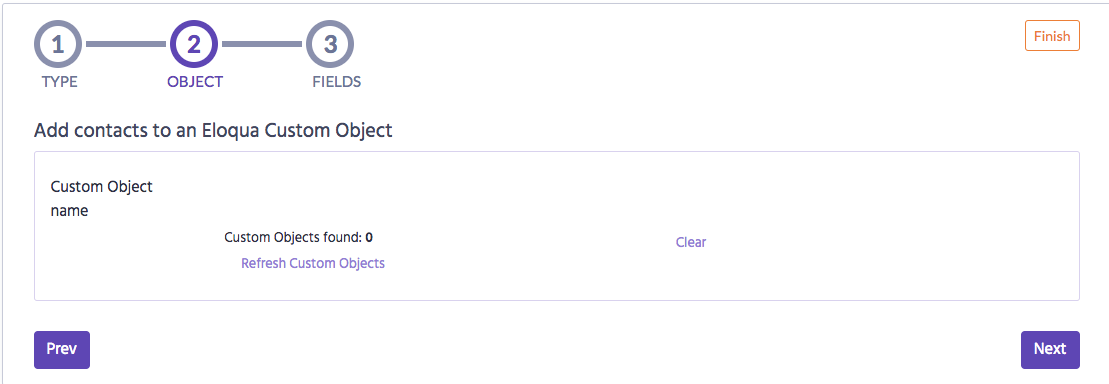Viewport: 1109px width, 384px height.
Task: Click the connector between steps 1 and 2
Action: pyautogui.click(x=126, y=45)
